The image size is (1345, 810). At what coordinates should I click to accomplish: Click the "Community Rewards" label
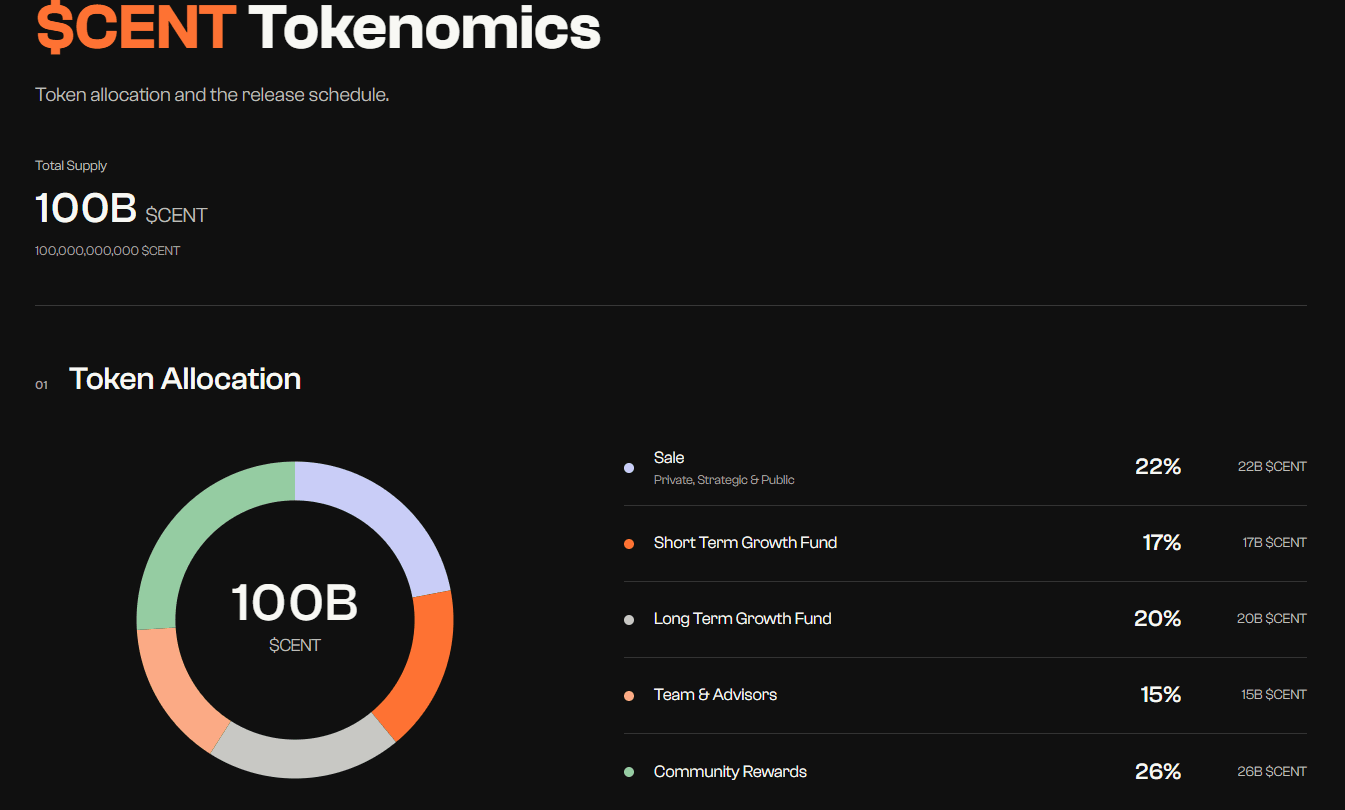tap(730, 771)
